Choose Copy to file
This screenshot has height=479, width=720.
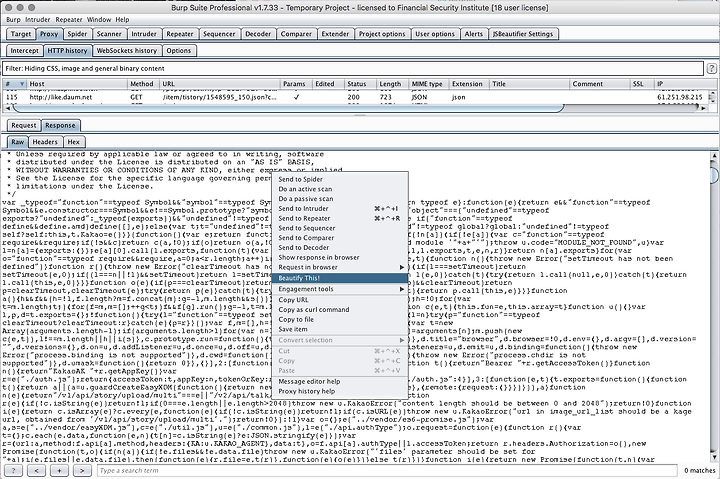pos(340,319)
